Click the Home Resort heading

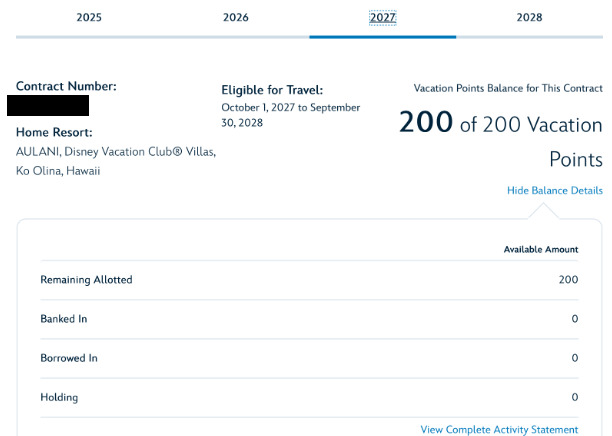54,132
